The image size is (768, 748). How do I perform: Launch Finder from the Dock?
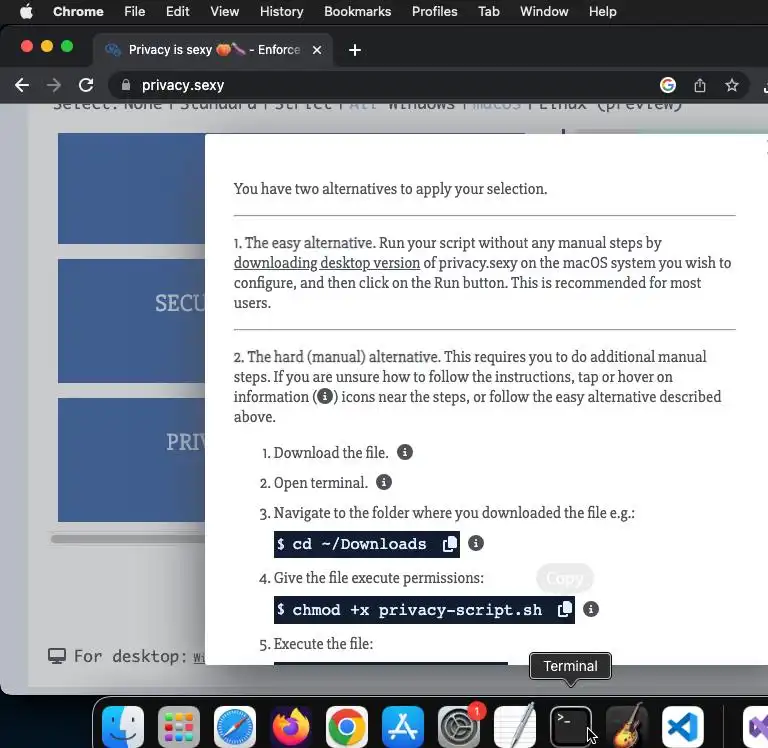123,726
